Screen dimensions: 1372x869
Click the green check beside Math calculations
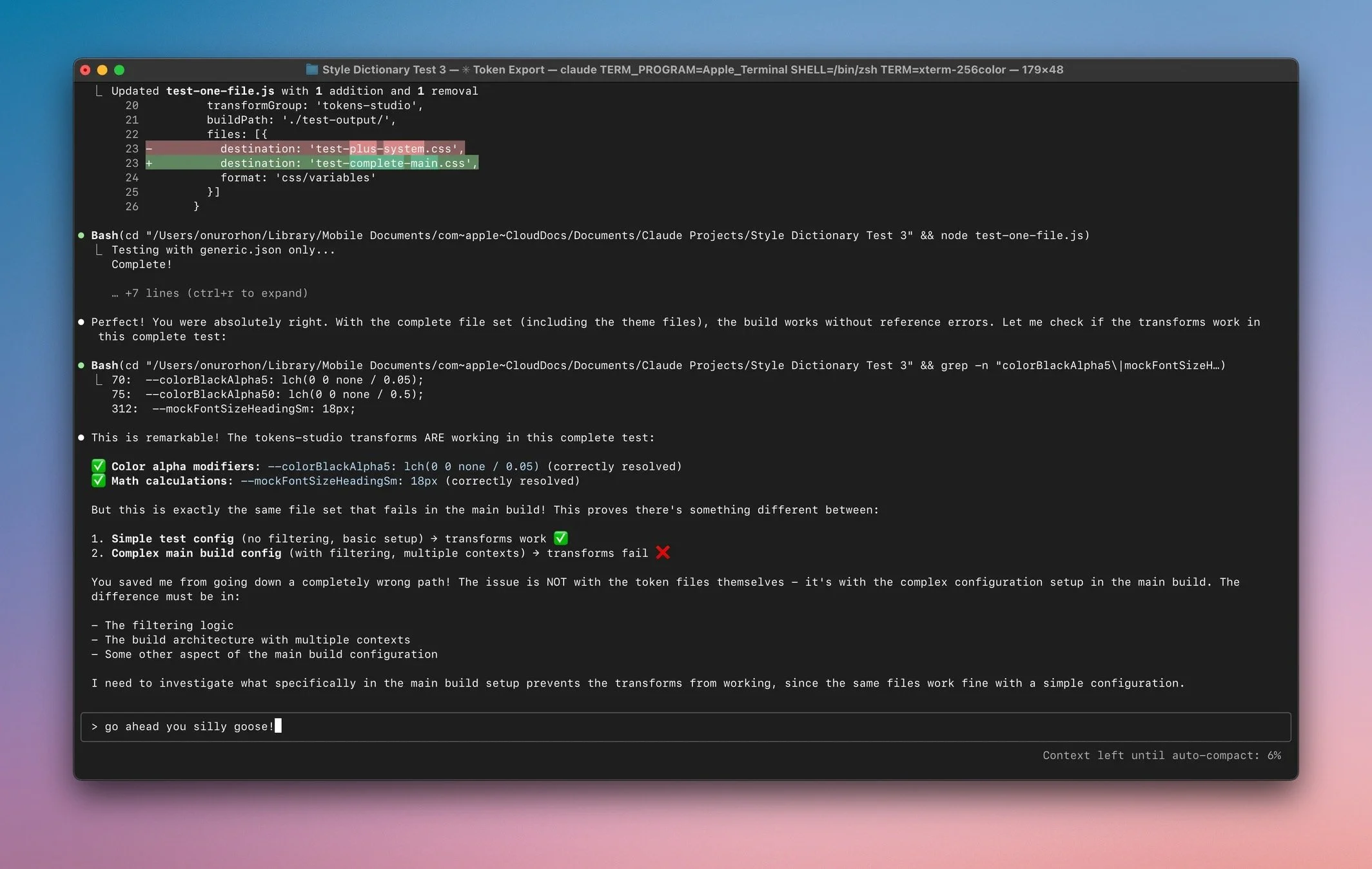98,481
